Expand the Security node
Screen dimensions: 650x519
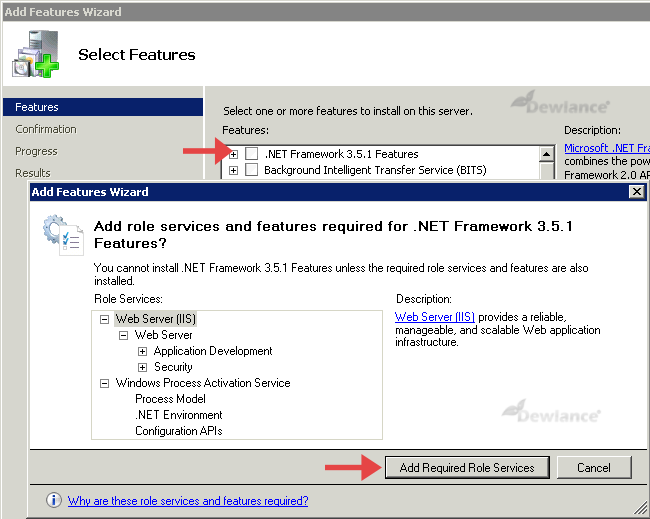click(x=142, y=367)
